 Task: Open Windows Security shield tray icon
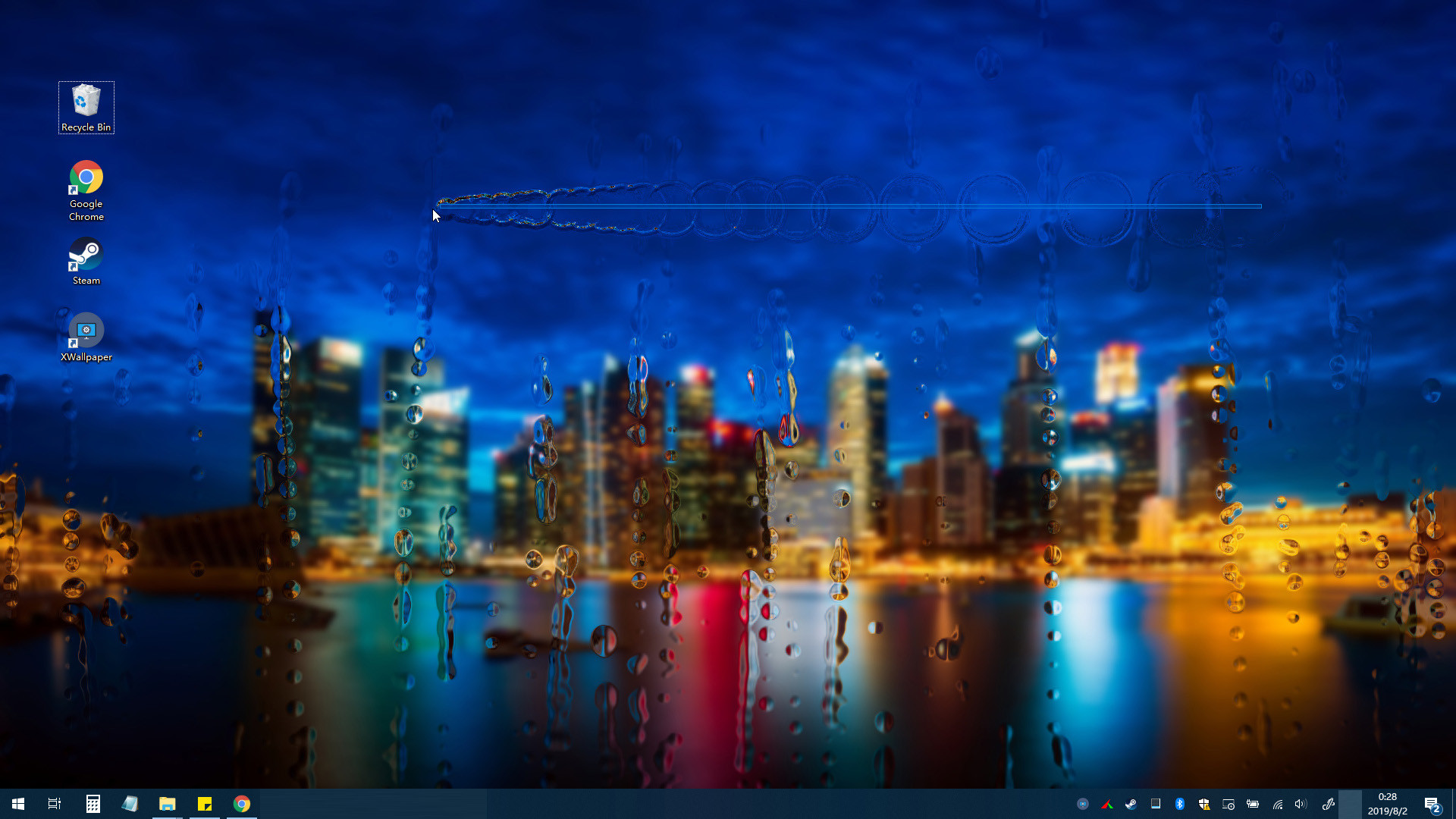(x=1203, y=804)
